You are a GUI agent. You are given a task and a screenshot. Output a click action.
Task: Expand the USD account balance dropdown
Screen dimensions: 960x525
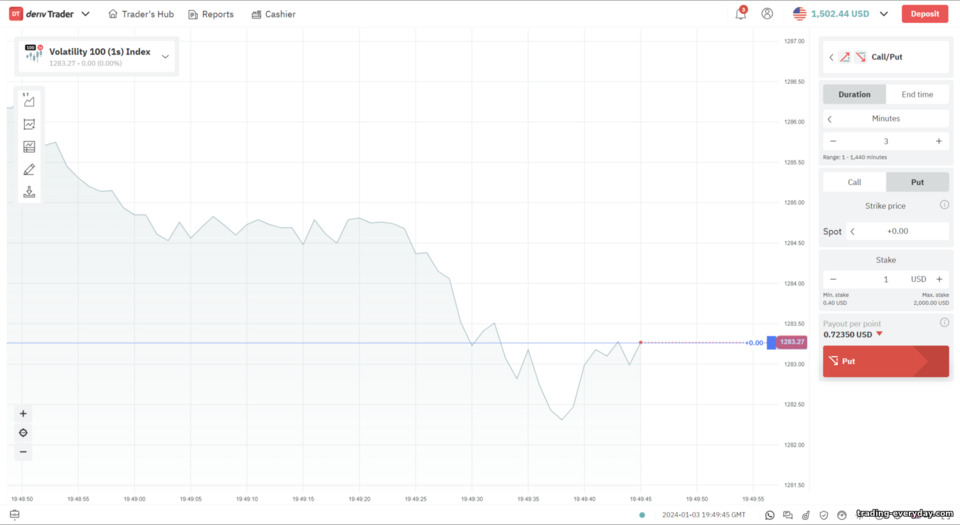[x=883, y=13]
